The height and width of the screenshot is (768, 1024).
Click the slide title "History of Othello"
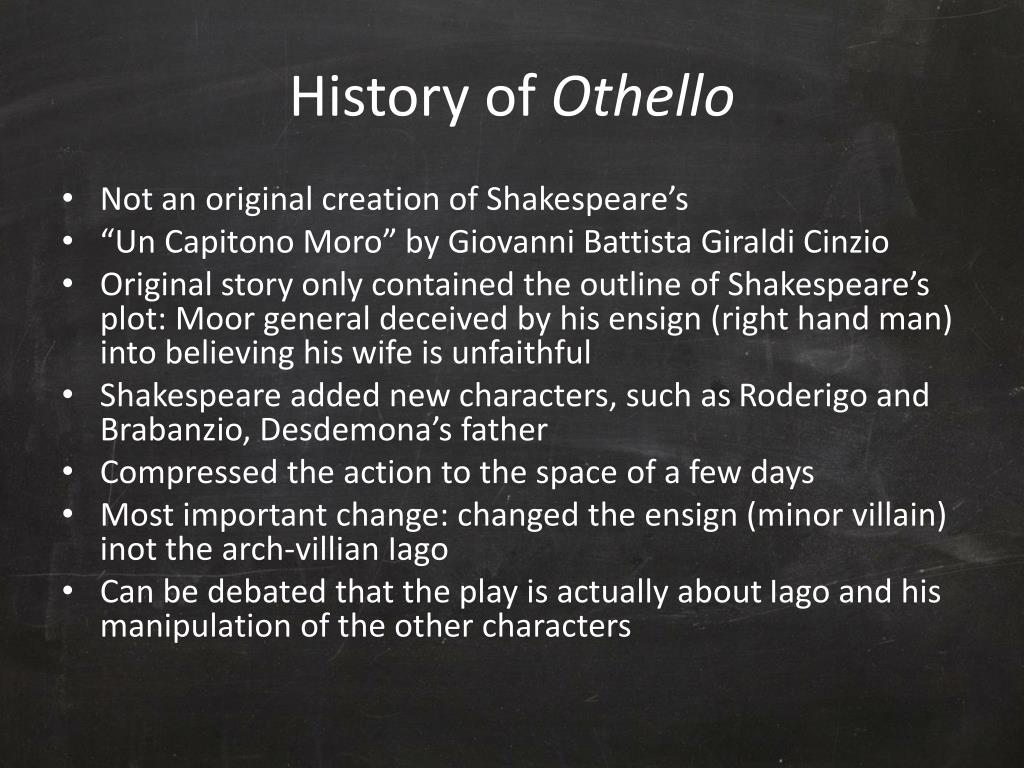click(512, 97)
